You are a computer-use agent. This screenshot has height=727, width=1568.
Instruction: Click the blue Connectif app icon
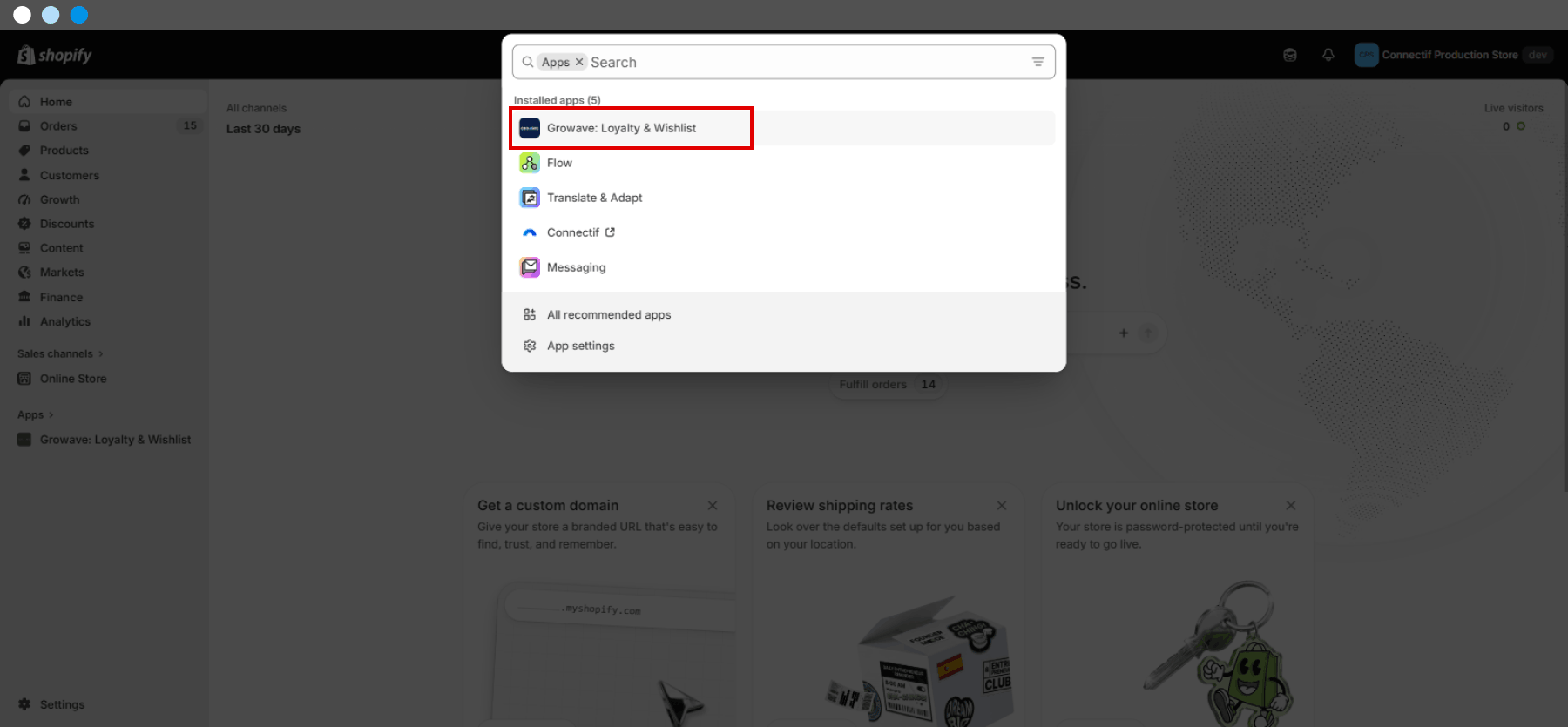tap(530, 232)
